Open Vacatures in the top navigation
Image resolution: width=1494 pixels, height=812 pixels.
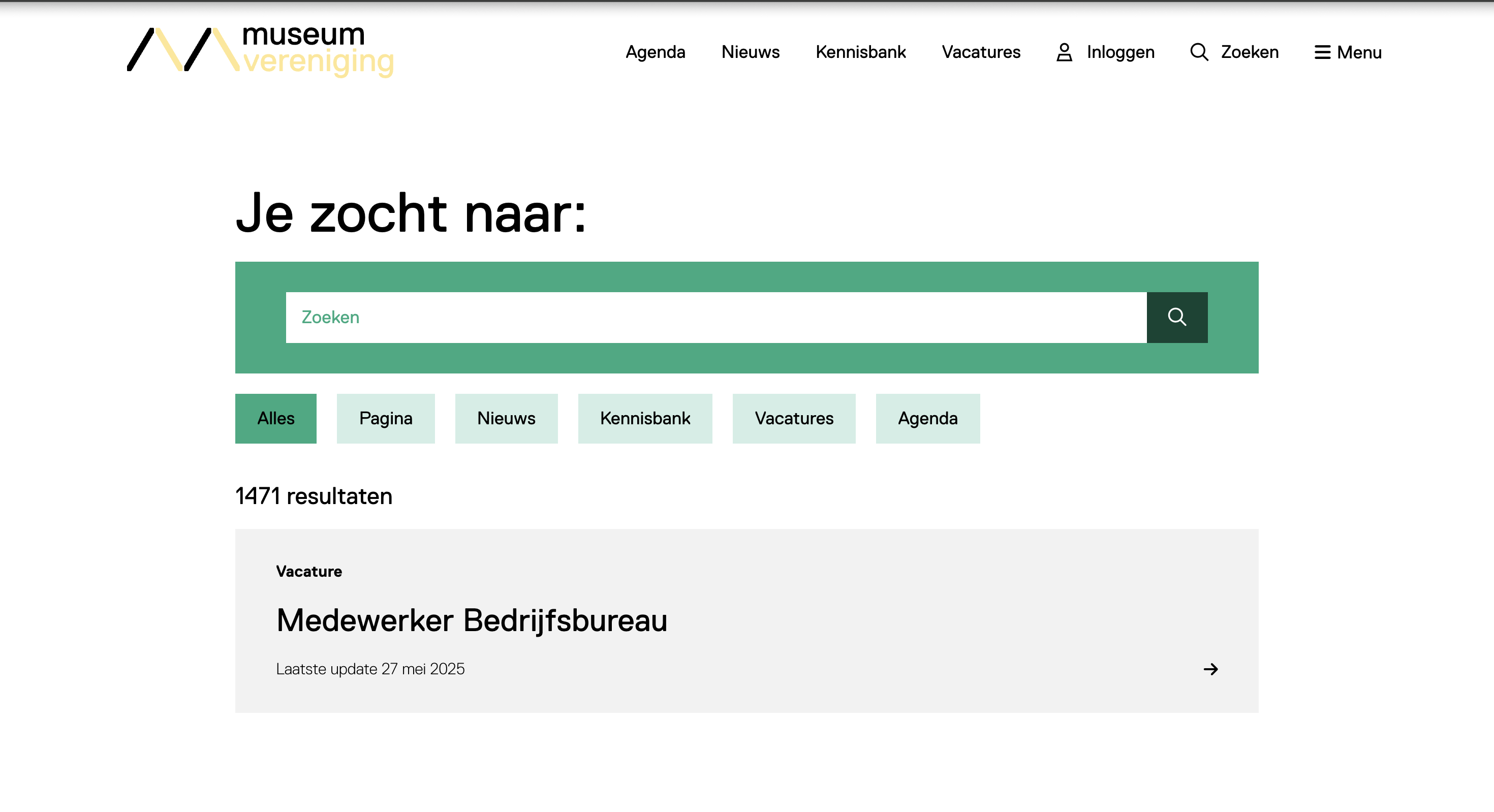(981, 52)
